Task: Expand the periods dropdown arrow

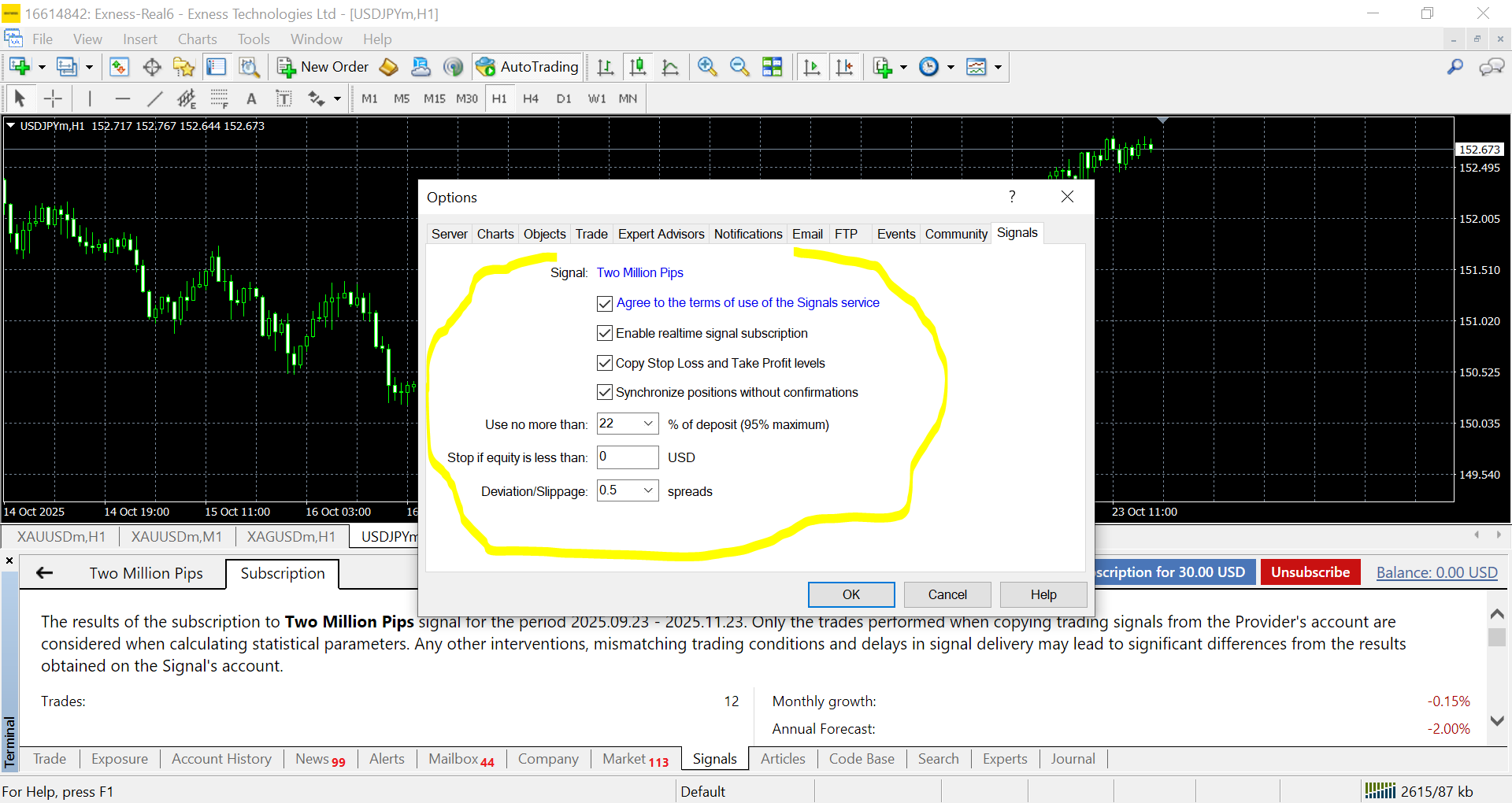Action: tap(951, 67)
